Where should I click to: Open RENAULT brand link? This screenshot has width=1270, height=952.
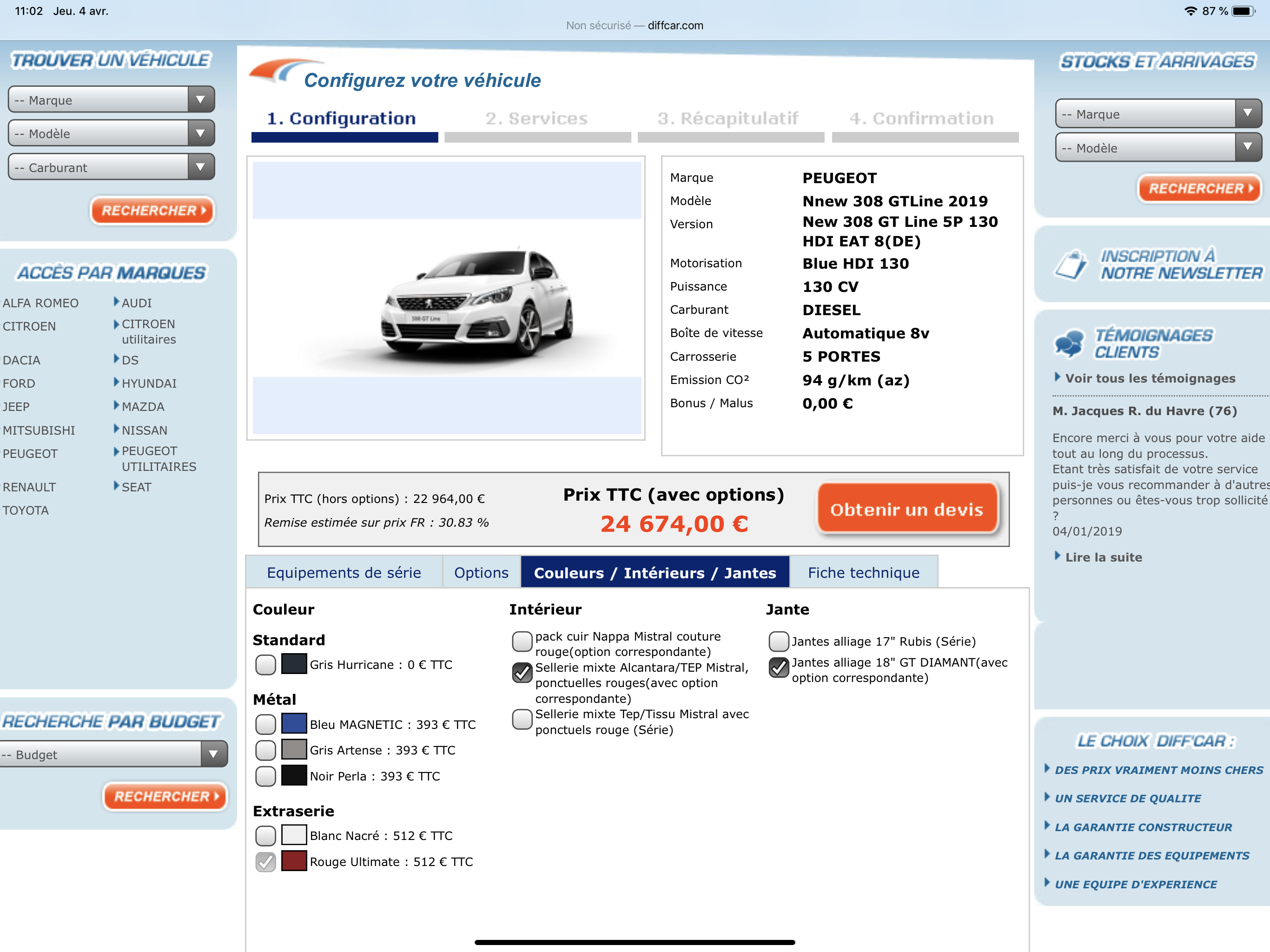(29, 487)
